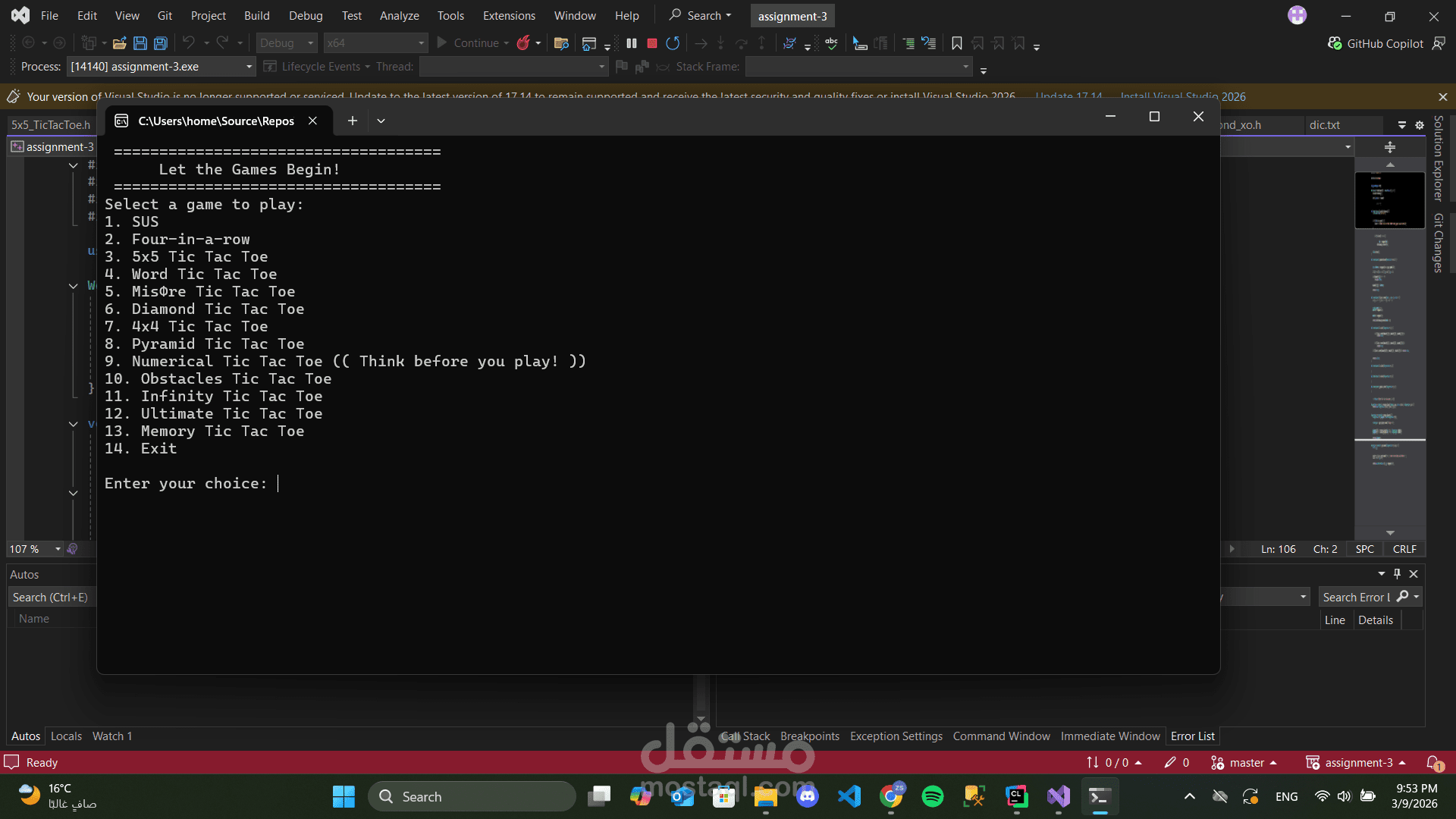Click the Save All icon
The image size is (1456, 819).
click(x=161, y=43)
